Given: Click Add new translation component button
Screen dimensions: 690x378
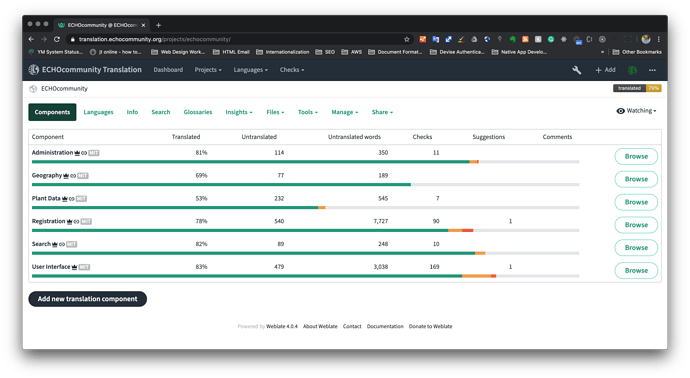Looking at the screenshot, I should (x=88, y=299).
